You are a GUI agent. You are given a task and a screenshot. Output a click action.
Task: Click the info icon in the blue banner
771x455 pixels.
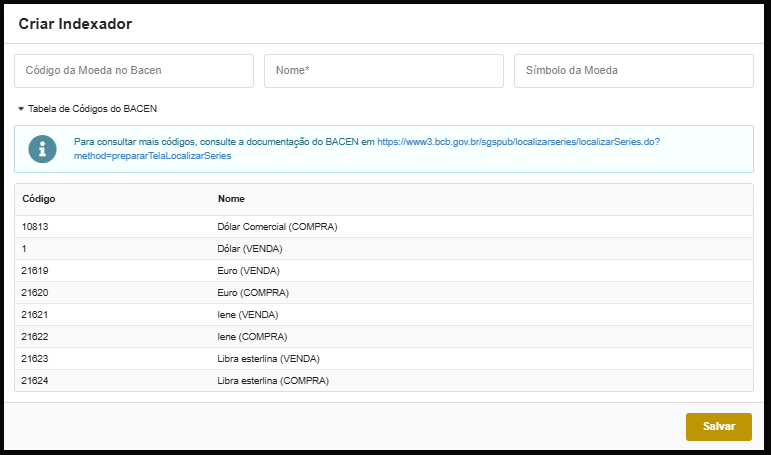tap(42, 149)
